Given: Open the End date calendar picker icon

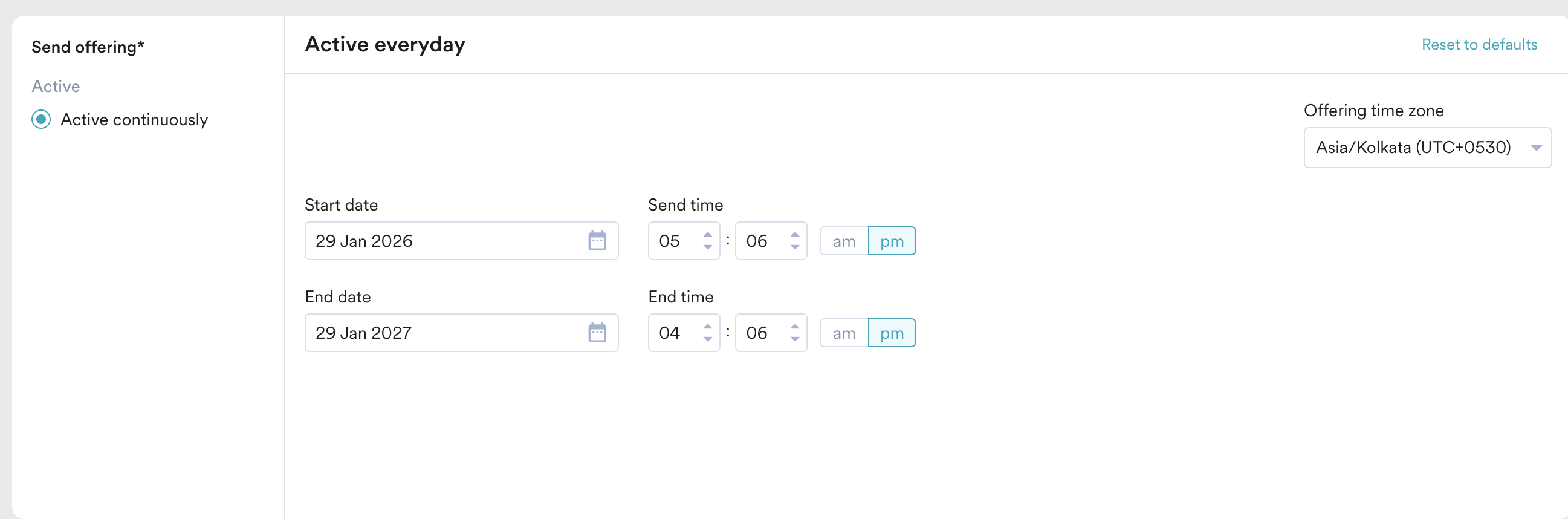Looking at the screenshot, I should (x=597, y=333).
